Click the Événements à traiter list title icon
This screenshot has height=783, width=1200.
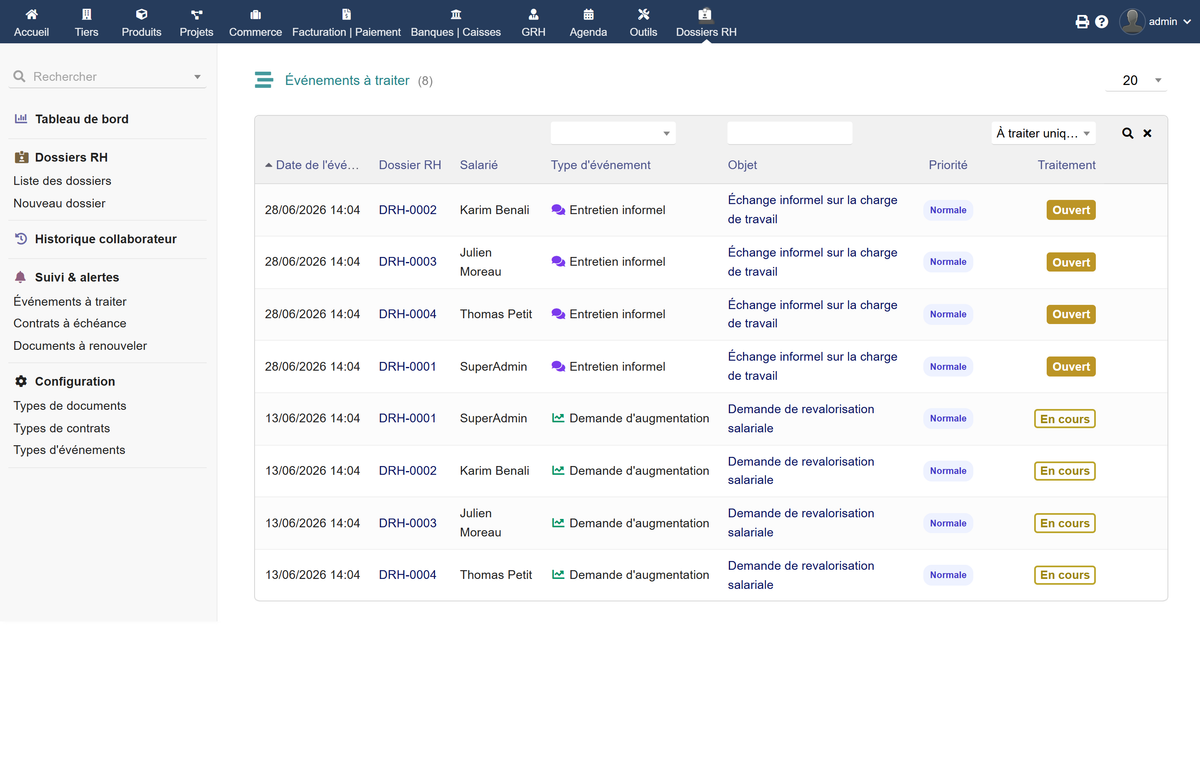click(x=264, y=80)
